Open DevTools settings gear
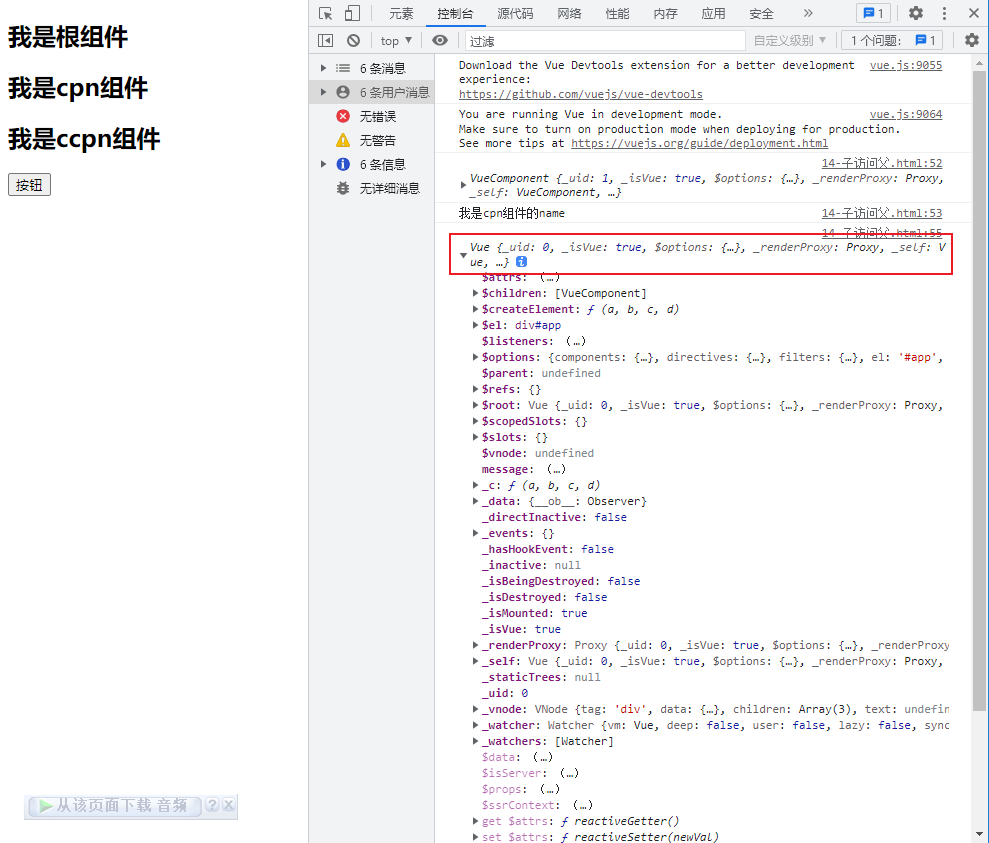989x843 pixels. (916, 13)
